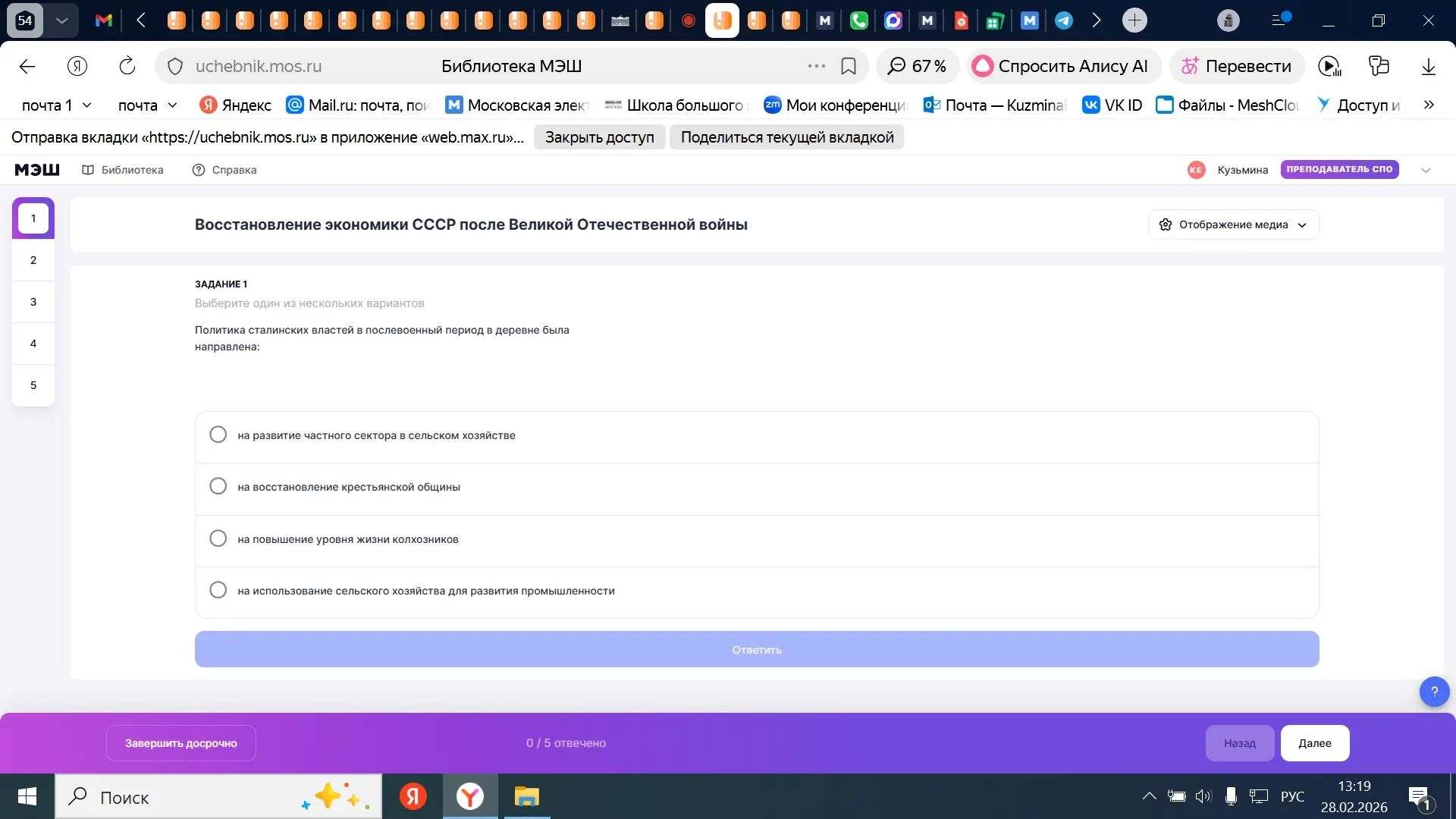Bookmark the page with the bookmark icon

pos(849,66)
